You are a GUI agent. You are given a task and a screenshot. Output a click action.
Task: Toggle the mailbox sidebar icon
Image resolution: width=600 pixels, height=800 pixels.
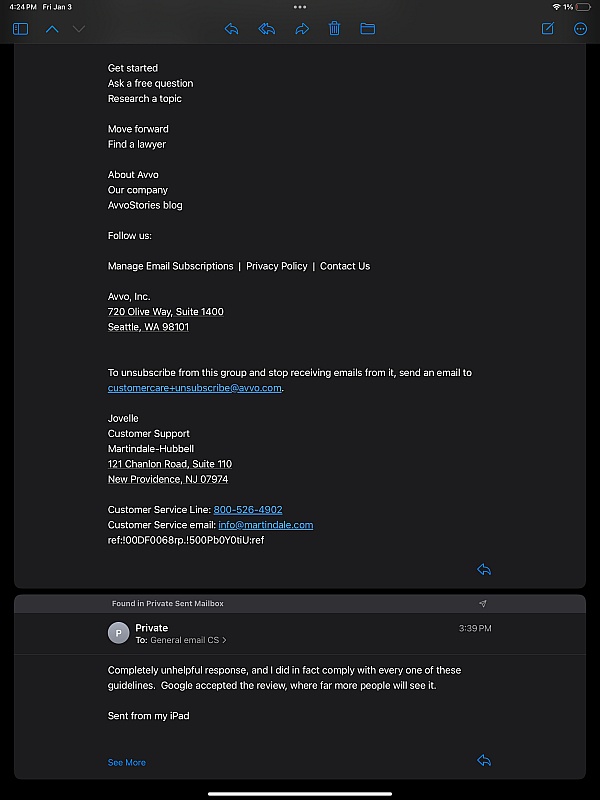pos(20,29)
